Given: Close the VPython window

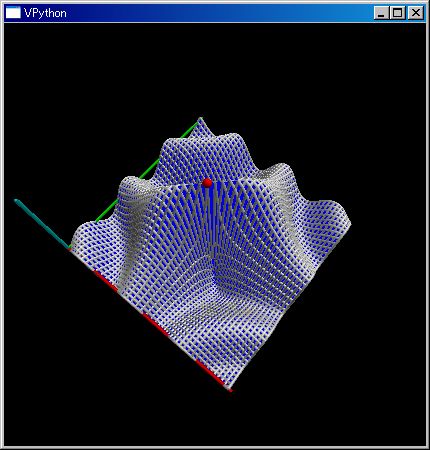Looking at the screenshot, I should pos(415,13).
